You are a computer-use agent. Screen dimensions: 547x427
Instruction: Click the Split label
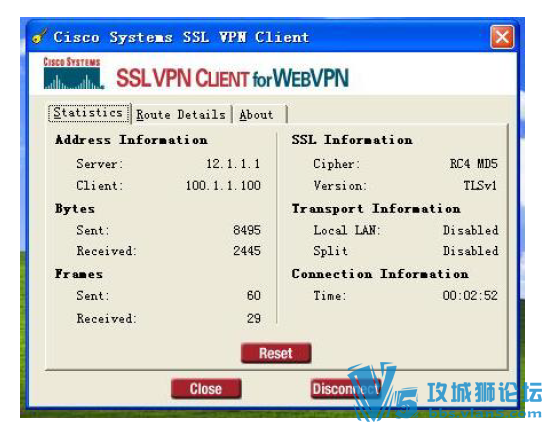[330, 251]
